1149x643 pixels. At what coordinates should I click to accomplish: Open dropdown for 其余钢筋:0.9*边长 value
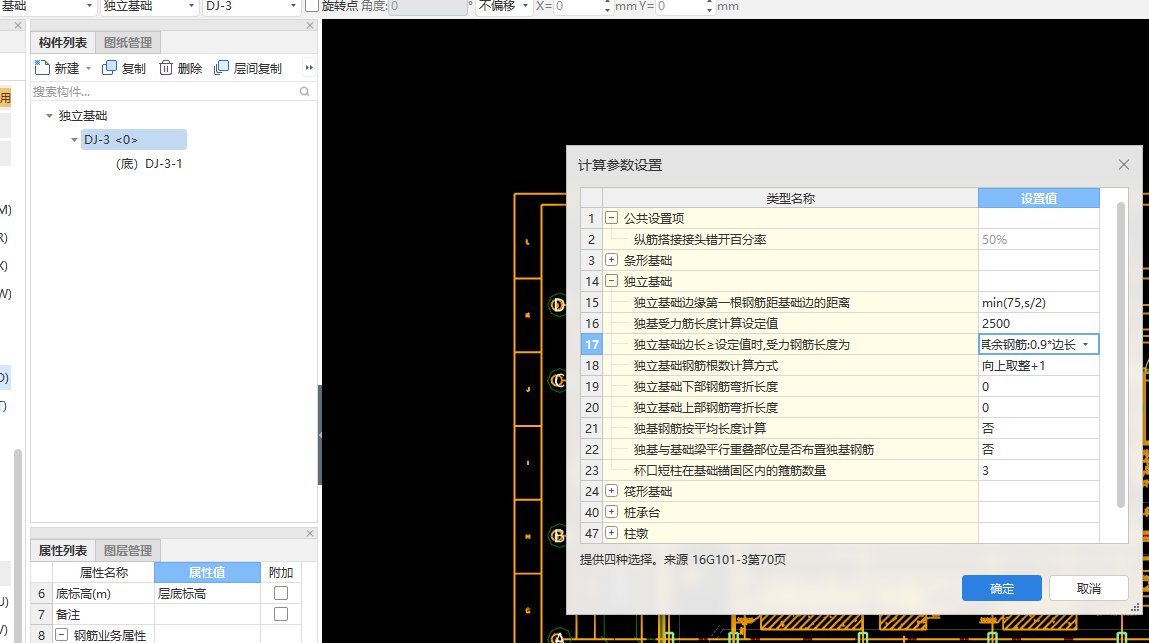[1086, 345]
